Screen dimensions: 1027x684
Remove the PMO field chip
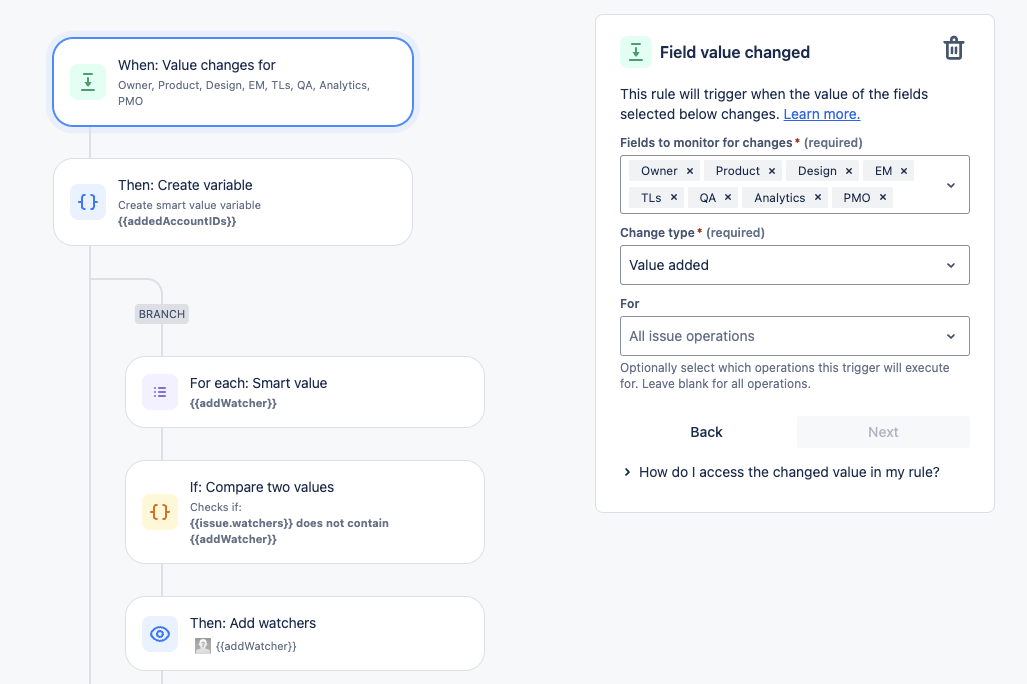tap(883, 197)
